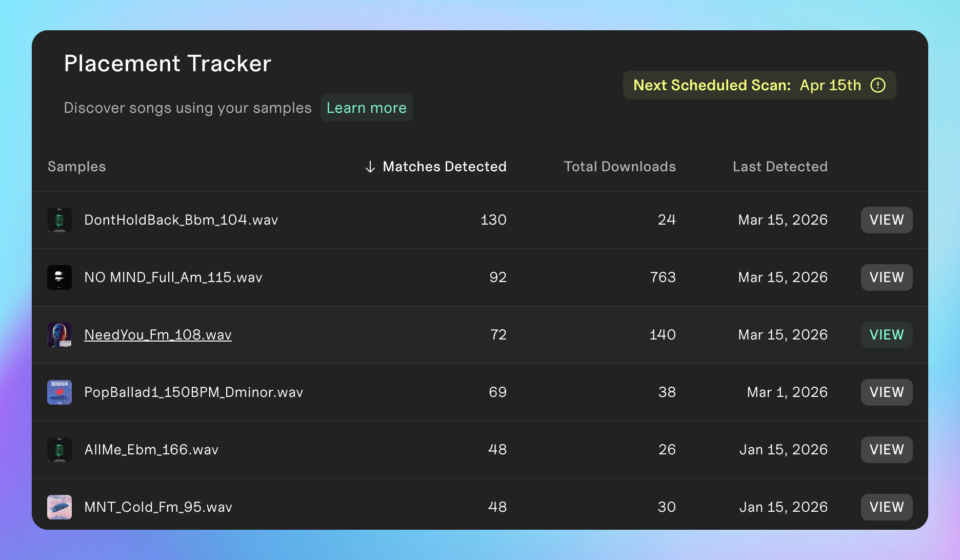Click the info icon beside Apr 15th
Viewport: 960px width, 560px height.
coord(877,85)
